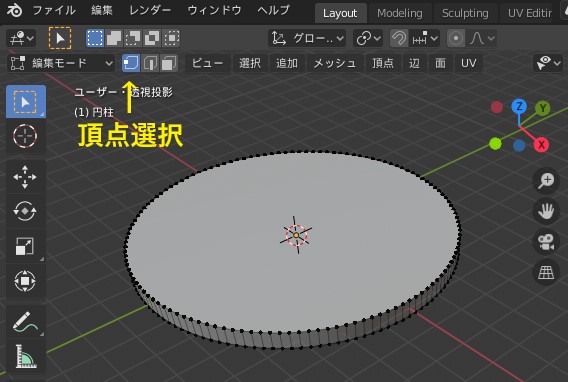Open the ファイル menu
Viewport: 568px width, 382px height.
tap(54, 11)
